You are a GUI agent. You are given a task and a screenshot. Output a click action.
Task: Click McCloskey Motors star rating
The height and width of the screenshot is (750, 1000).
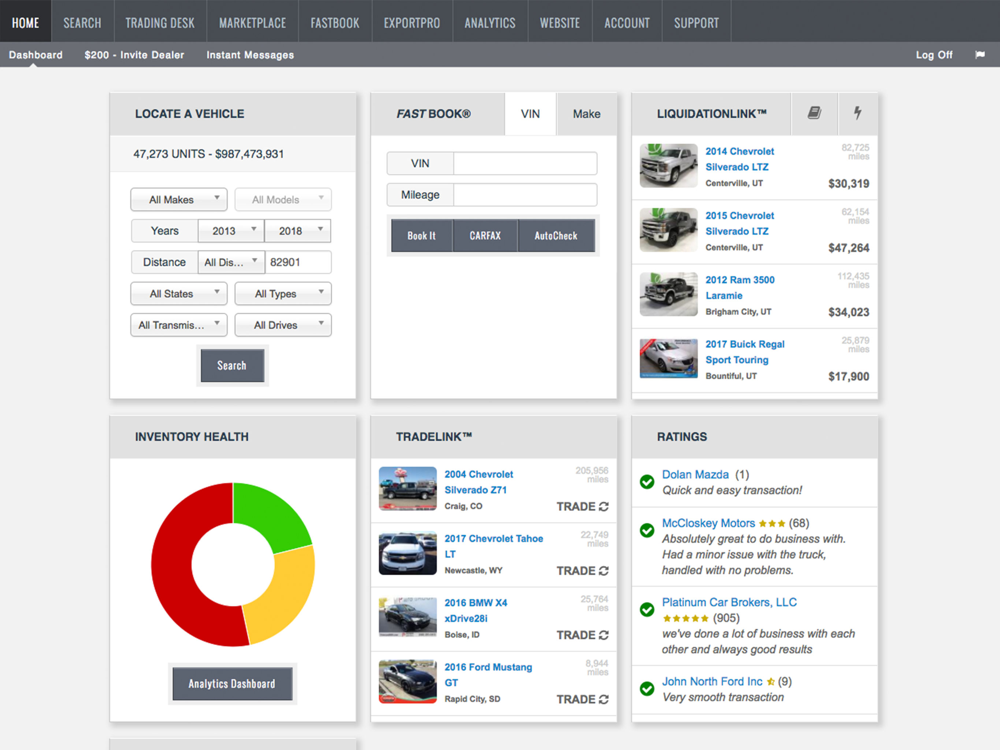pyautogui.click(x=772, y=524)
